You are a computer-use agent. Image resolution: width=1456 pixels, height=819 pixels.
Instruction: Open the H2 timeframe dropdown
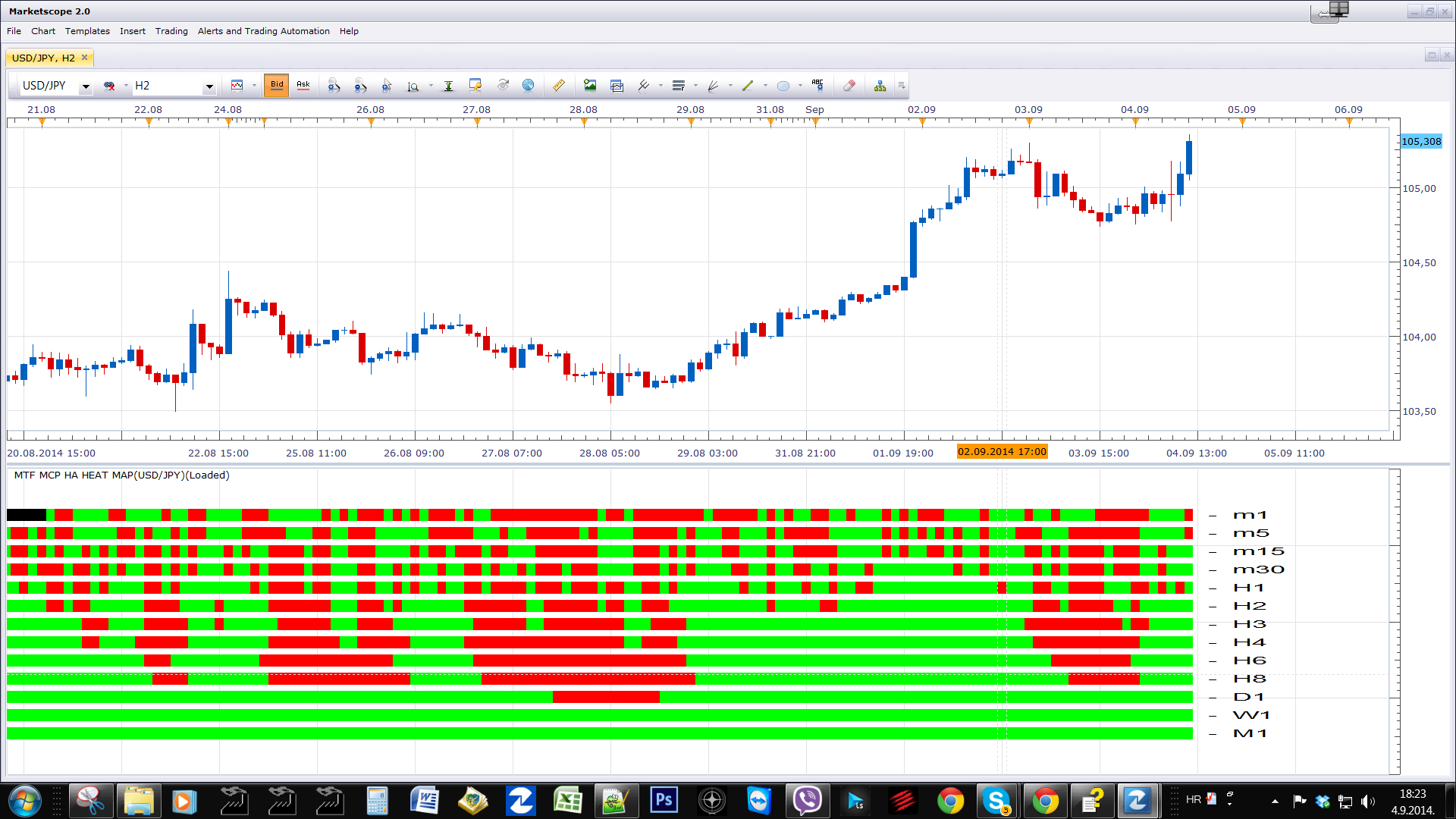click(x=209, y=86)
